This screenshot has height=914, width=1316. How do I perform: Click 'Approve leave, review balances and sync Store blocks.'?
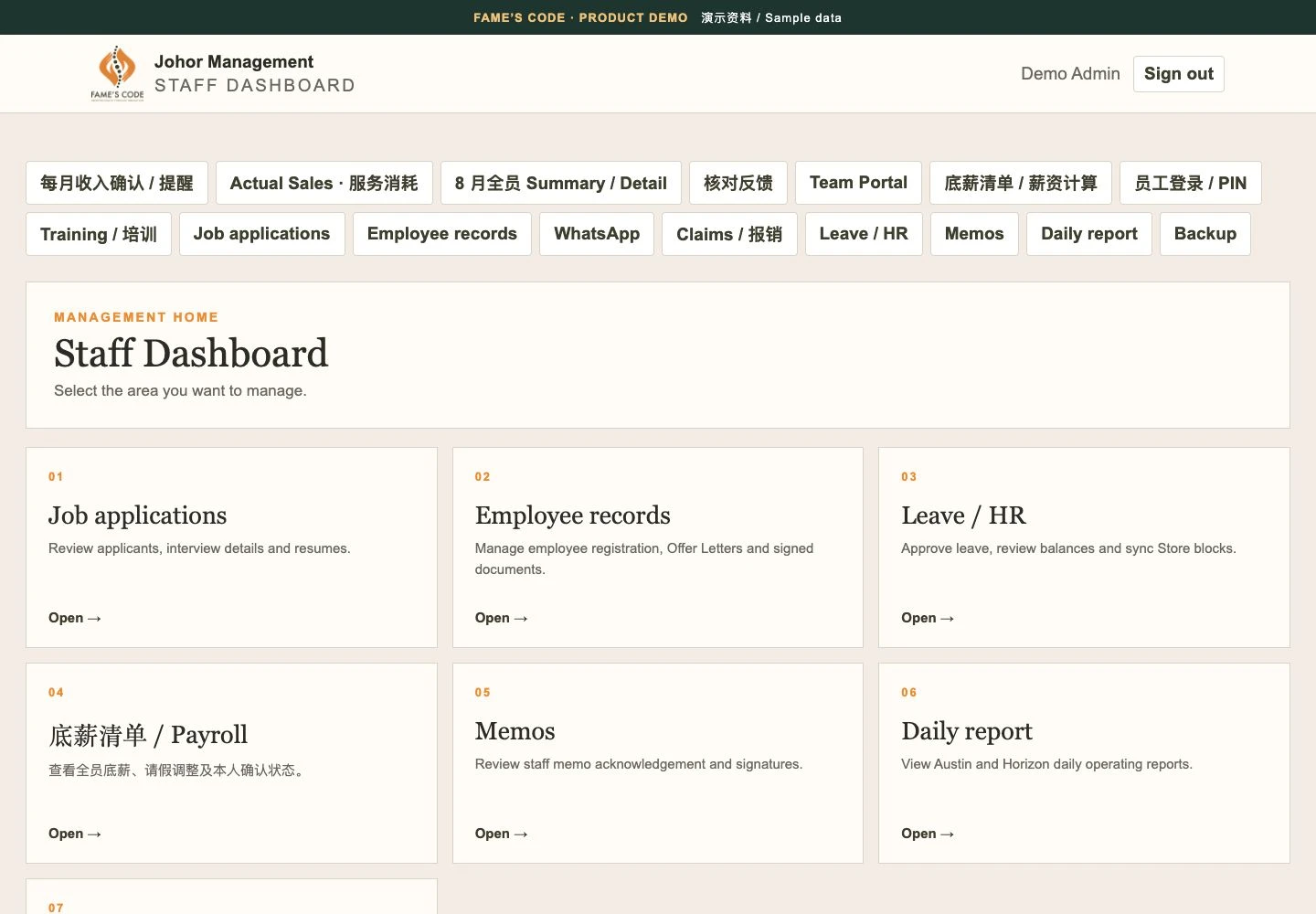point(1068,548)
